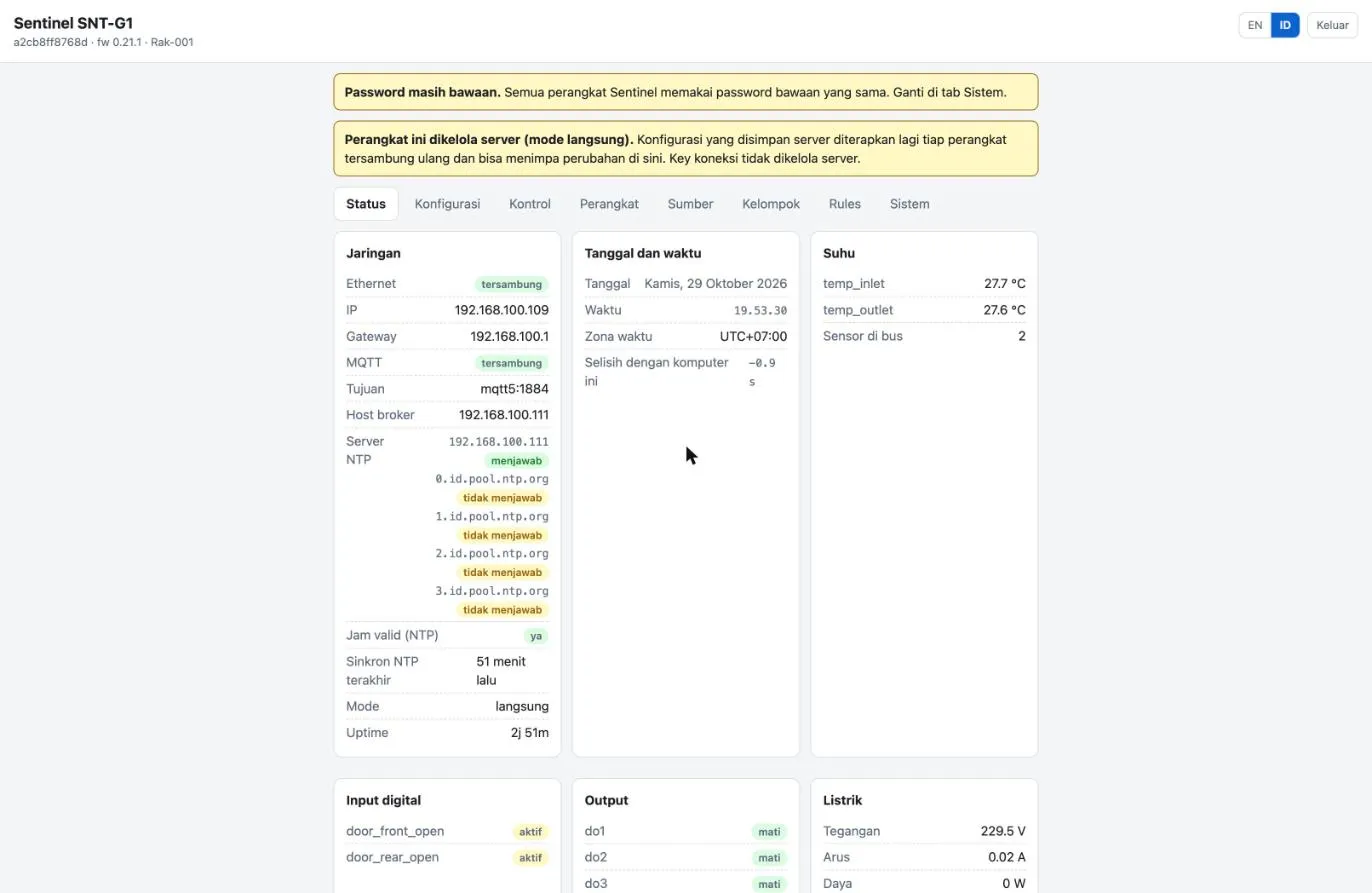Open the Status tab
The width and height of the screenshot is (1372, 893).
coord(366,204)
